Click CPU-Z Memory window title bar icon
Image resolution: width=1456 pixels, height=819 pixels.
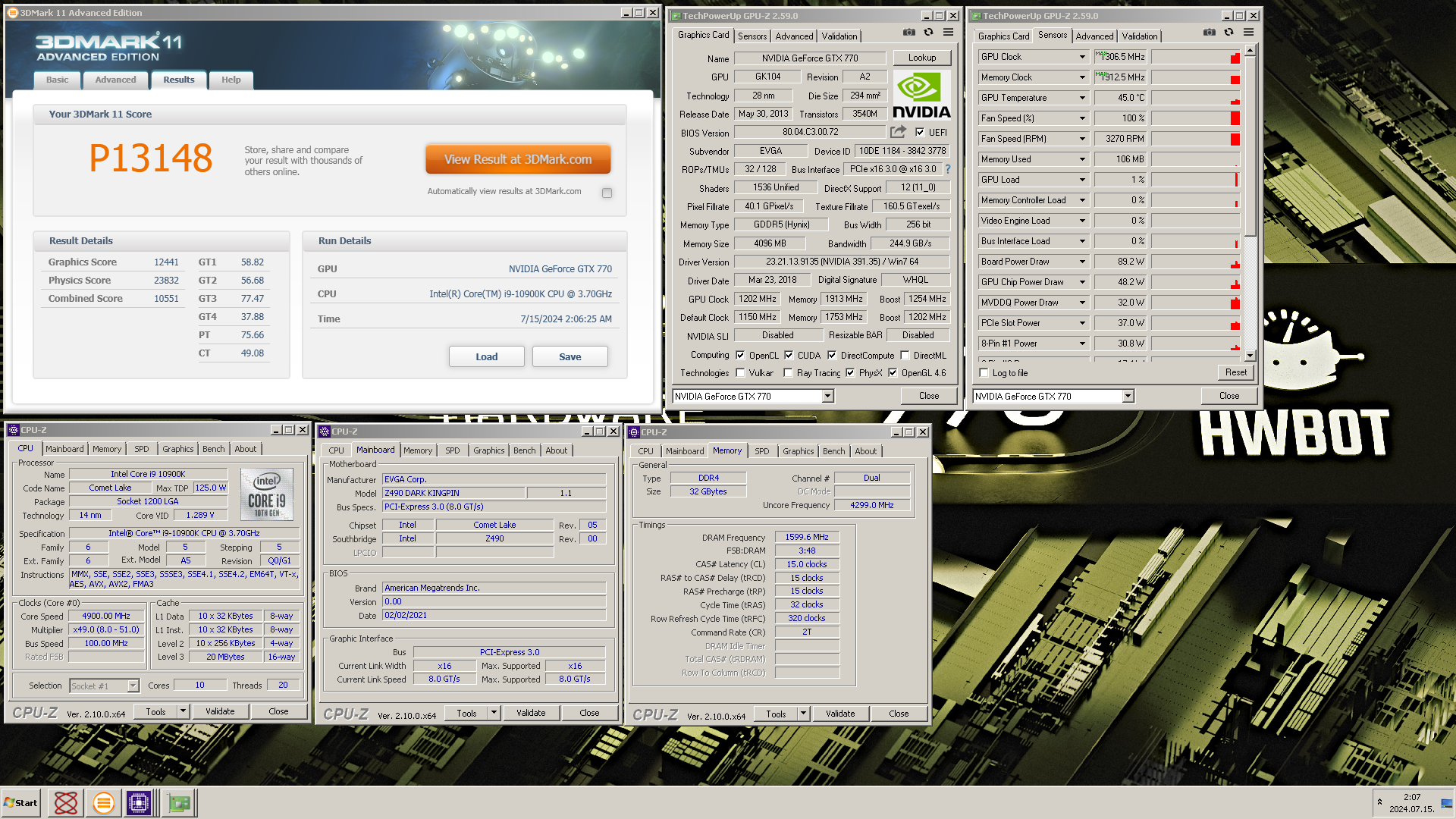point(633,432)
